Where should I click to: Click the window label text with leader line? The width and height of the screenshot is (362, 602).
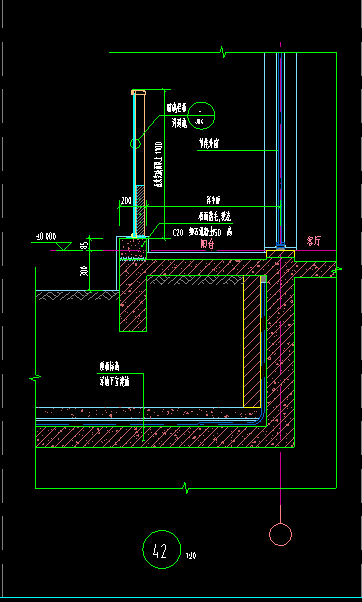click(x=209, y=144)
